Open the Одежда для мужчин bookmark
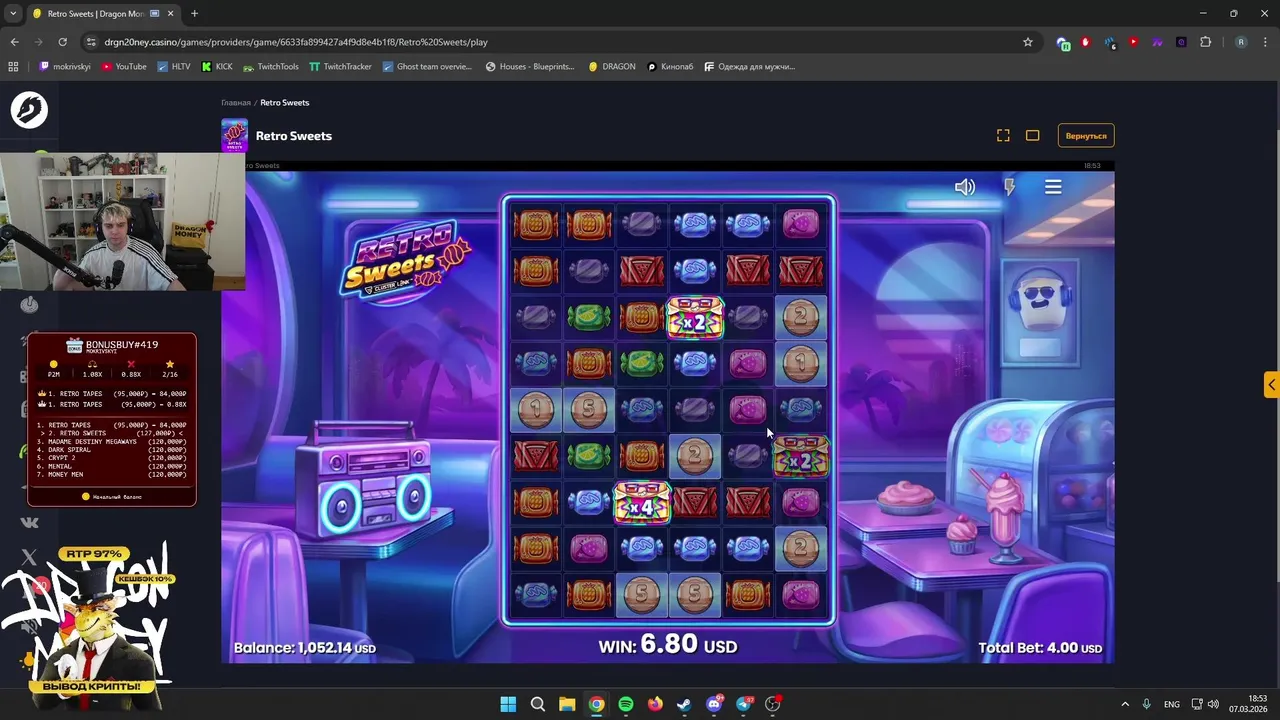 [x=750, y=66]
